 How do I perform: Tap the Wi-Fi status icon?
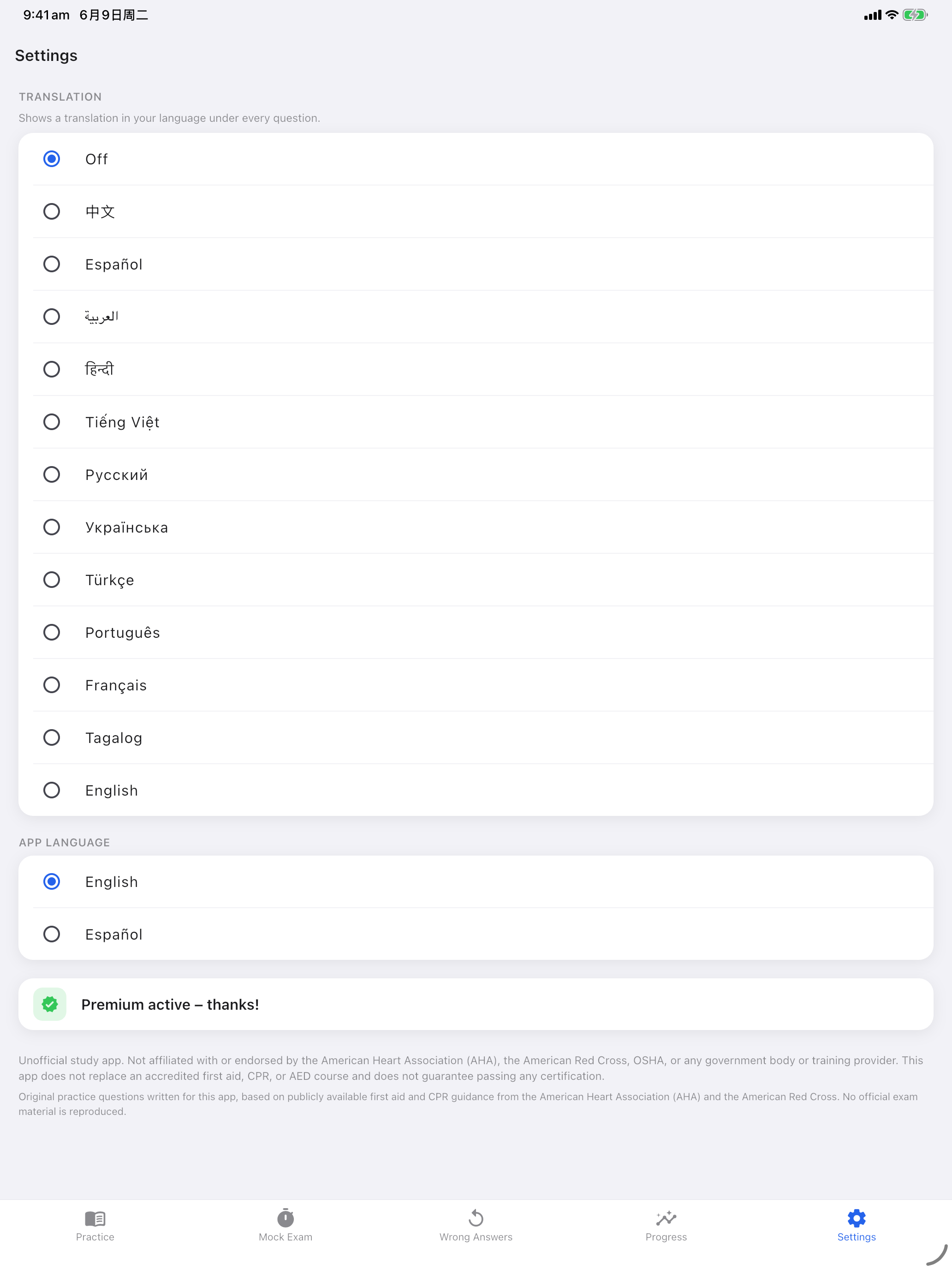(891, 15)
